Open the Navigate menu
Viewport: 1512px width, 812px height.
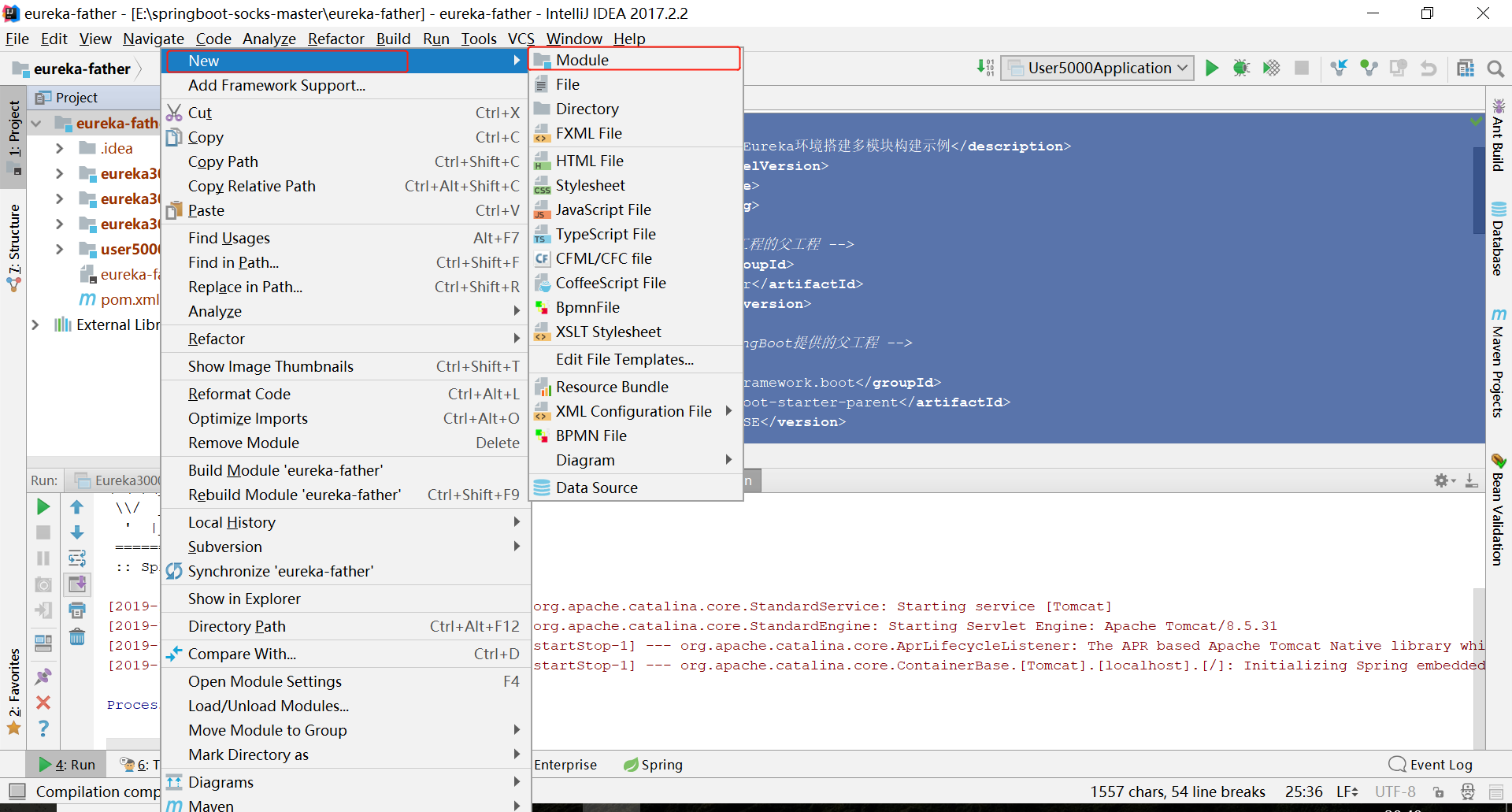tap(154, 39)
